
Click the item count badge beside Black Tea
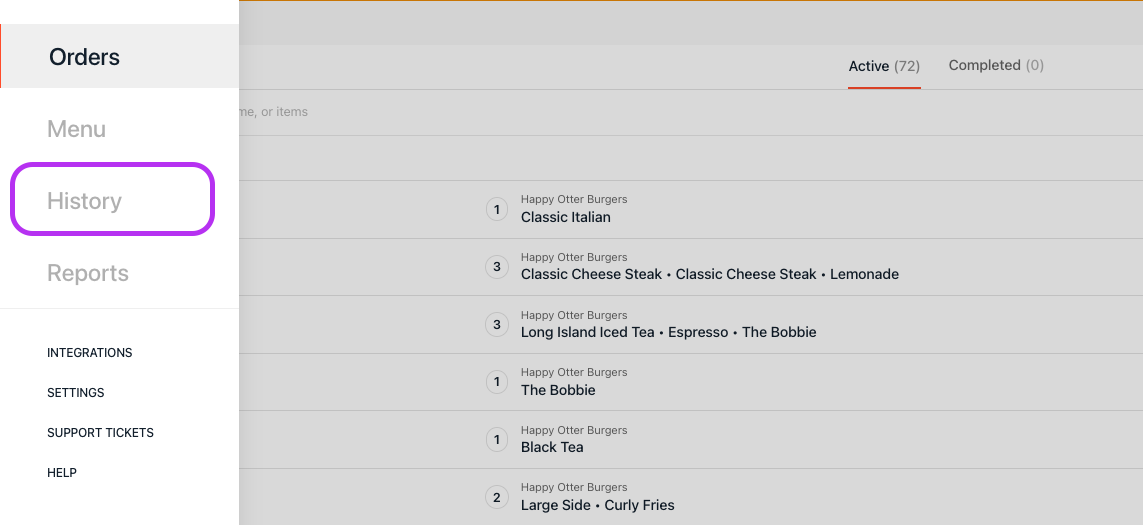click(497, 439)
